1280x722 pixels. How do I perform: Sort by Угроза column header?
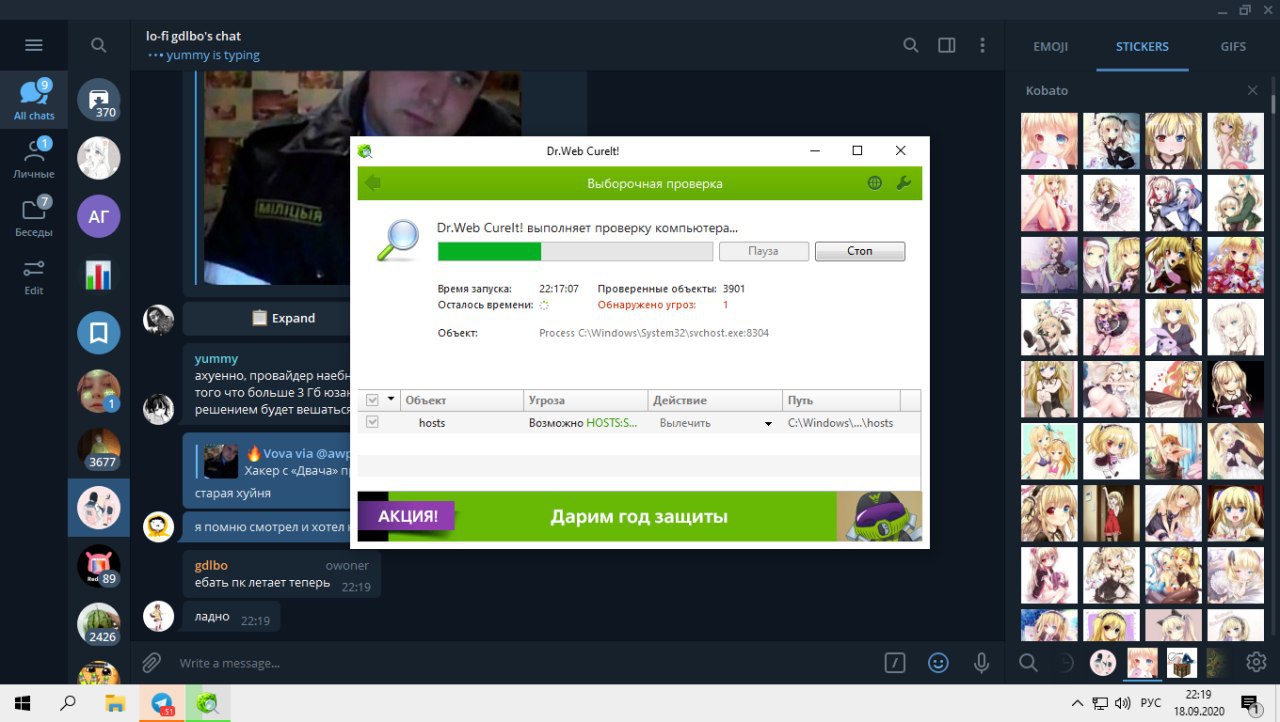[x=586, y=400]
